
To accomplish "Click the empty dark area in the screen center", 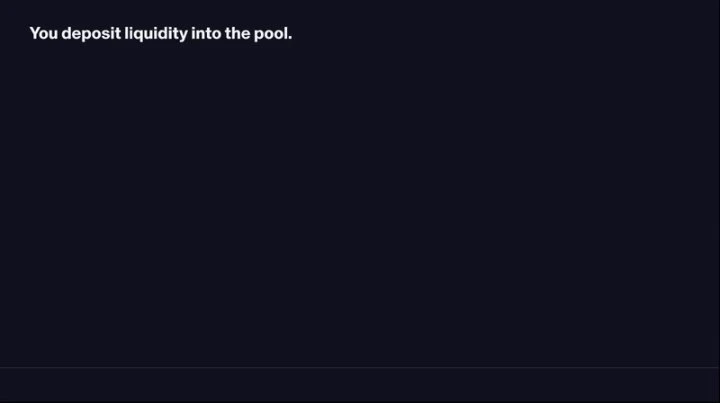I will pyautogui.click(x=360, y=200).
